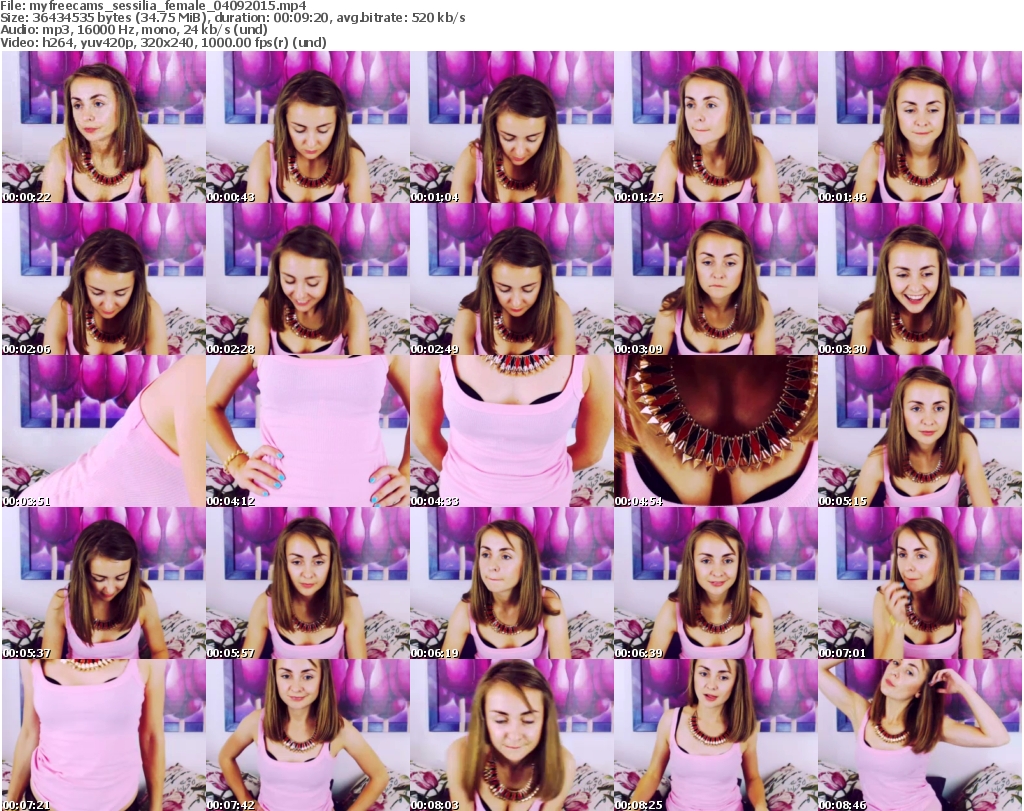Click the 'Size: 36434535 bytes' info line

(232, 18)
